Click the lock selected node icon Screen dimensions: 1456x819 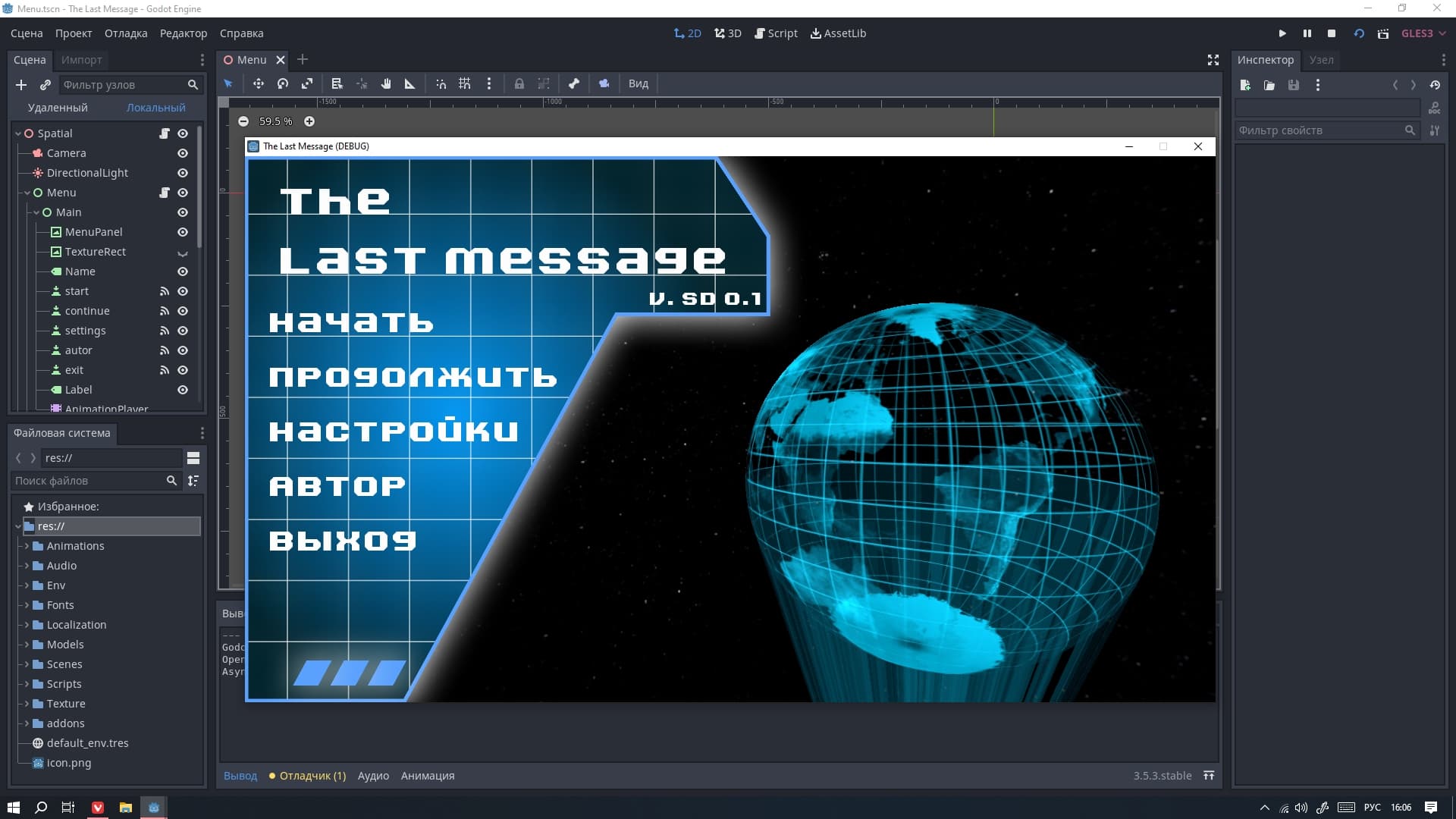519,83
